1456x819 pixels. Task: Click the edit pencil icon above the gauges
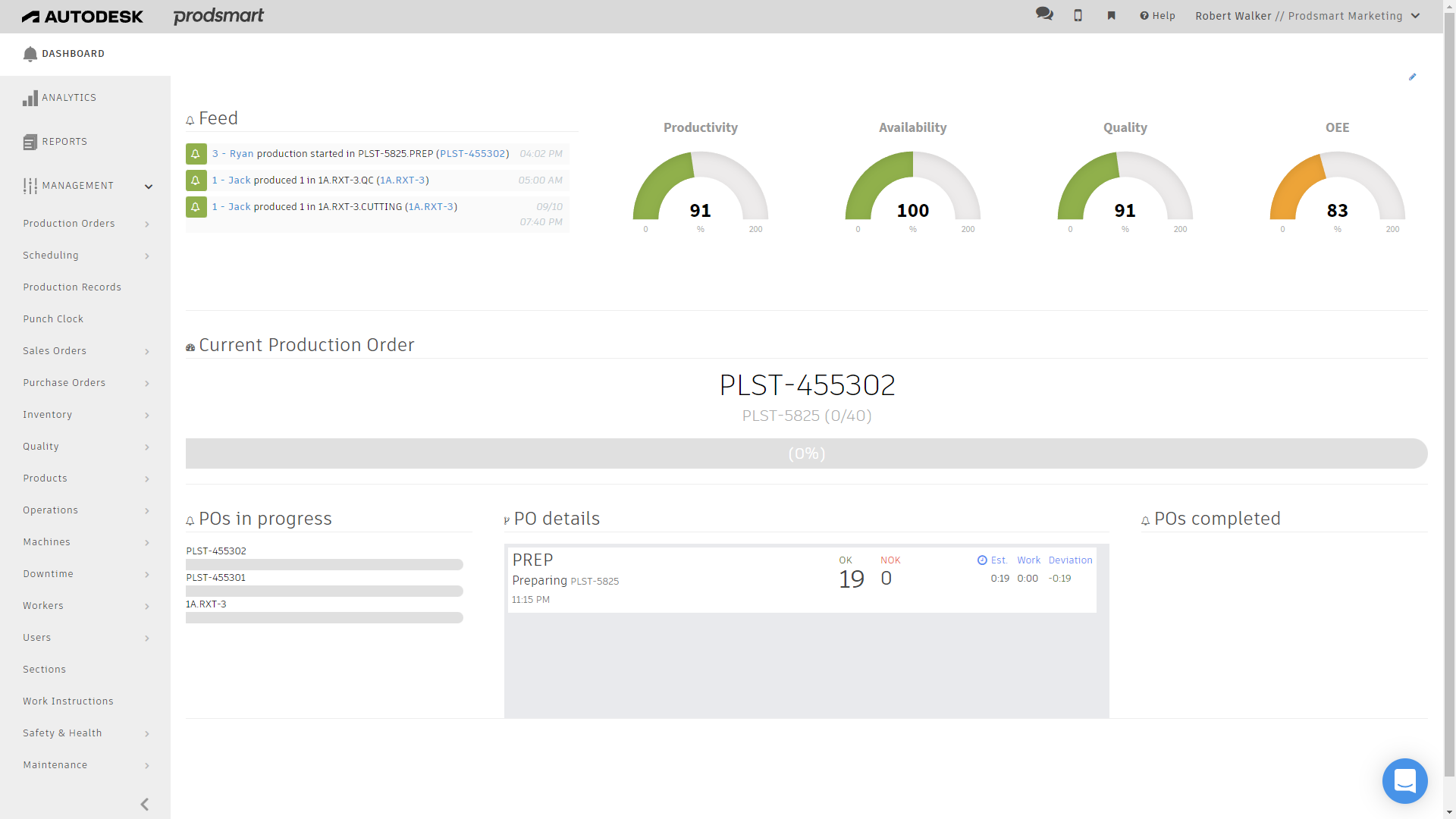click(x=1413, y=77)
